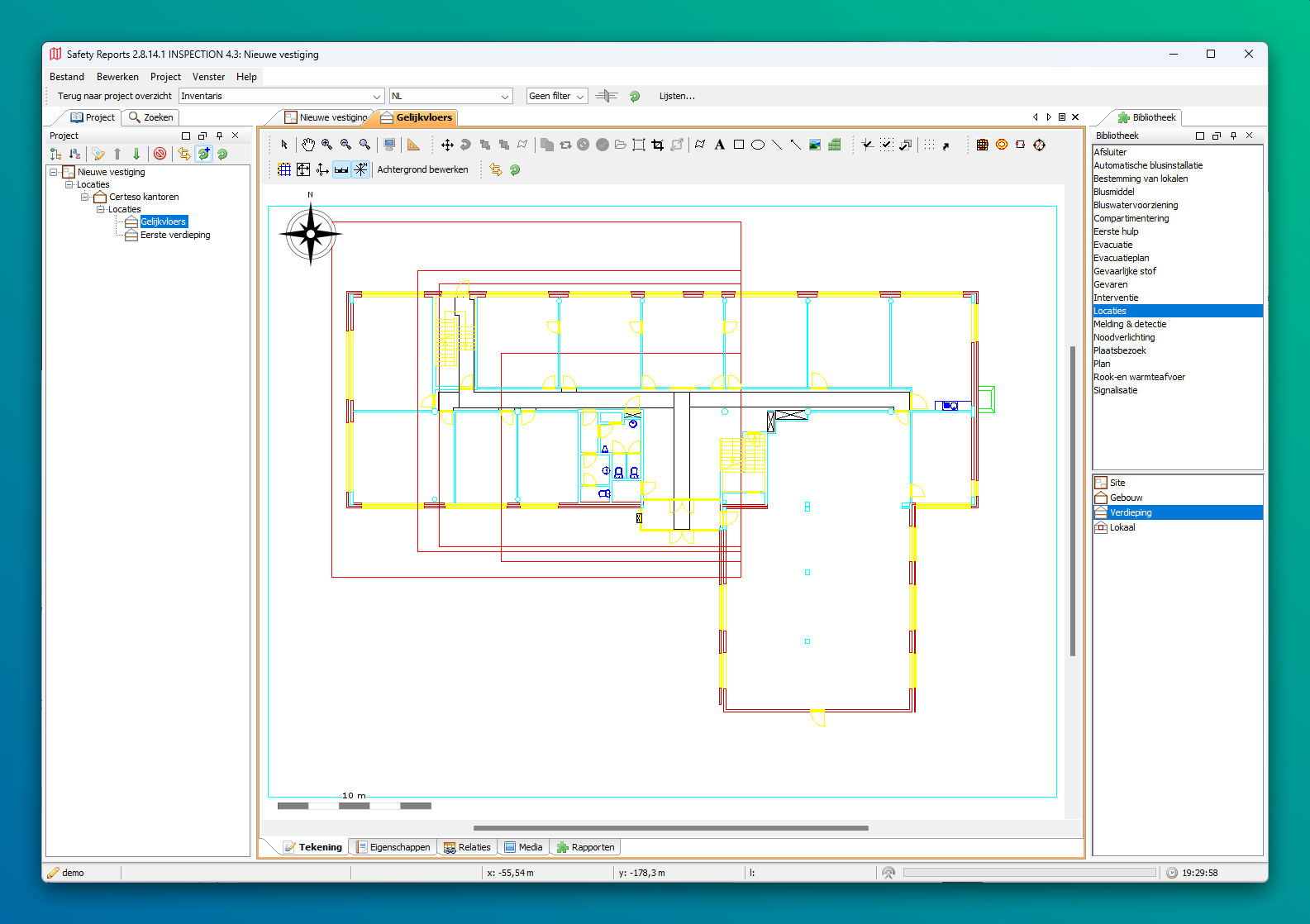The height and width of the screenshot is (924, 1310).
Task: Select the hand pan tool
Action: click(307, 145)
